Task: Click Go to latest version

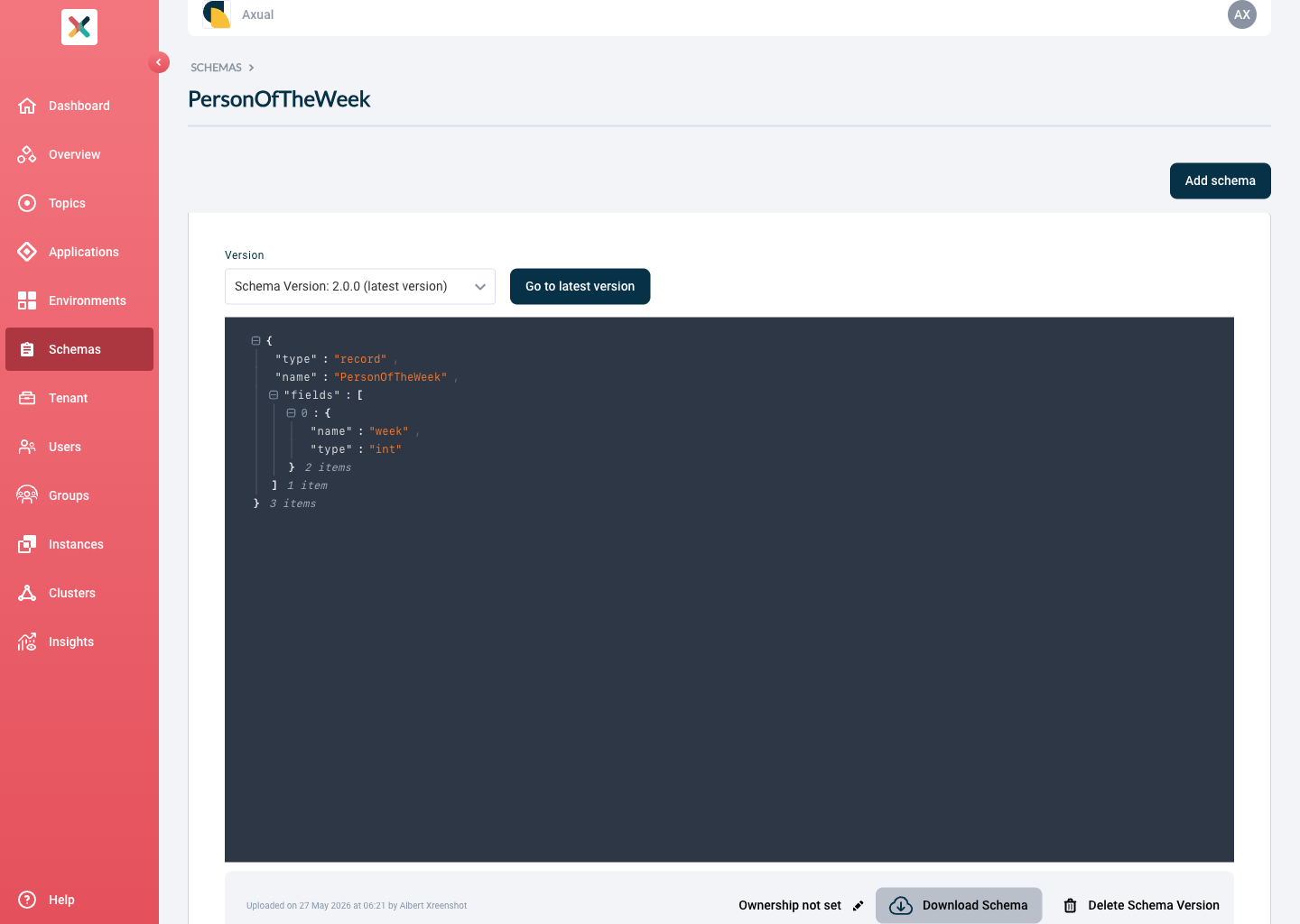Action: click(x=580, y=286)
